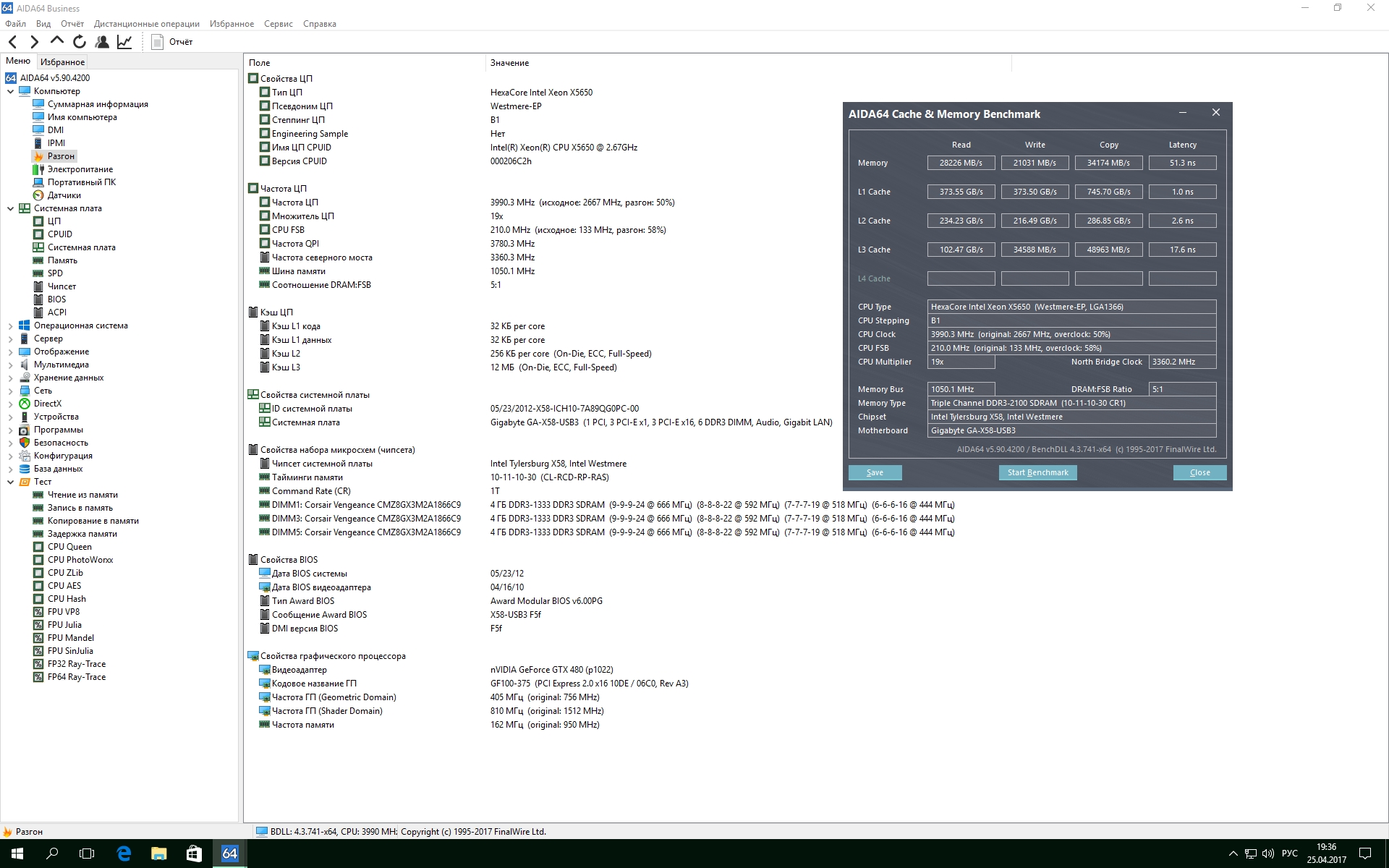
Task: Select Датчики sensors item in tree
Action: (64, 195)
